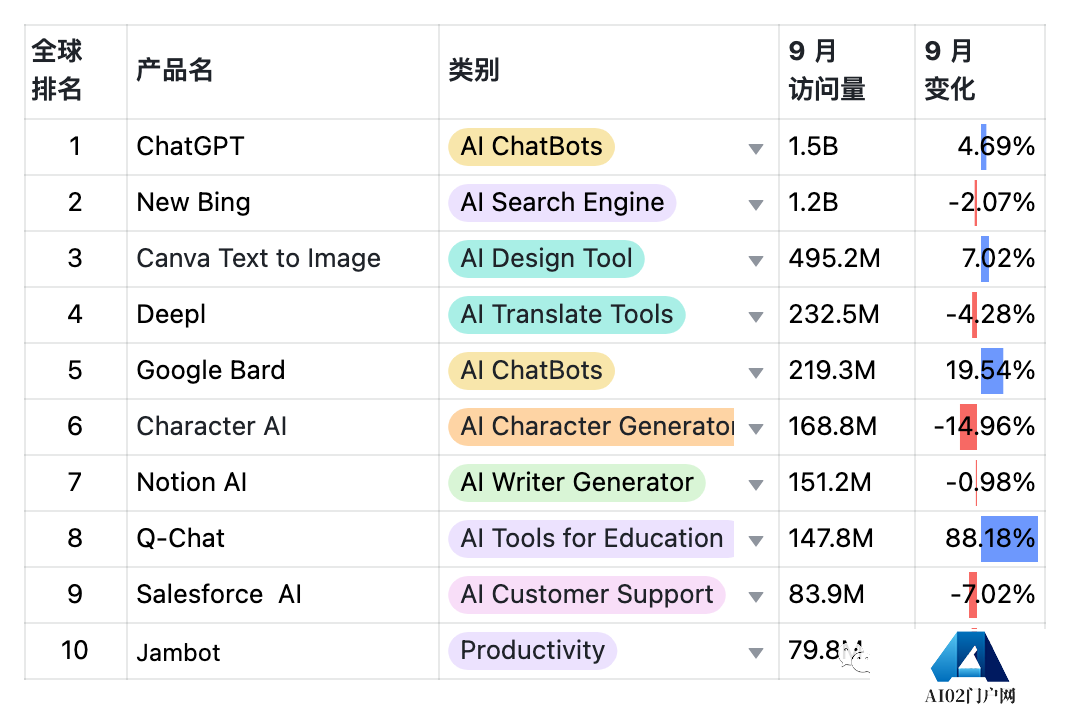Click the 产品名 column header
This screenshot has width=1070, height=704.
click(175, 70)
